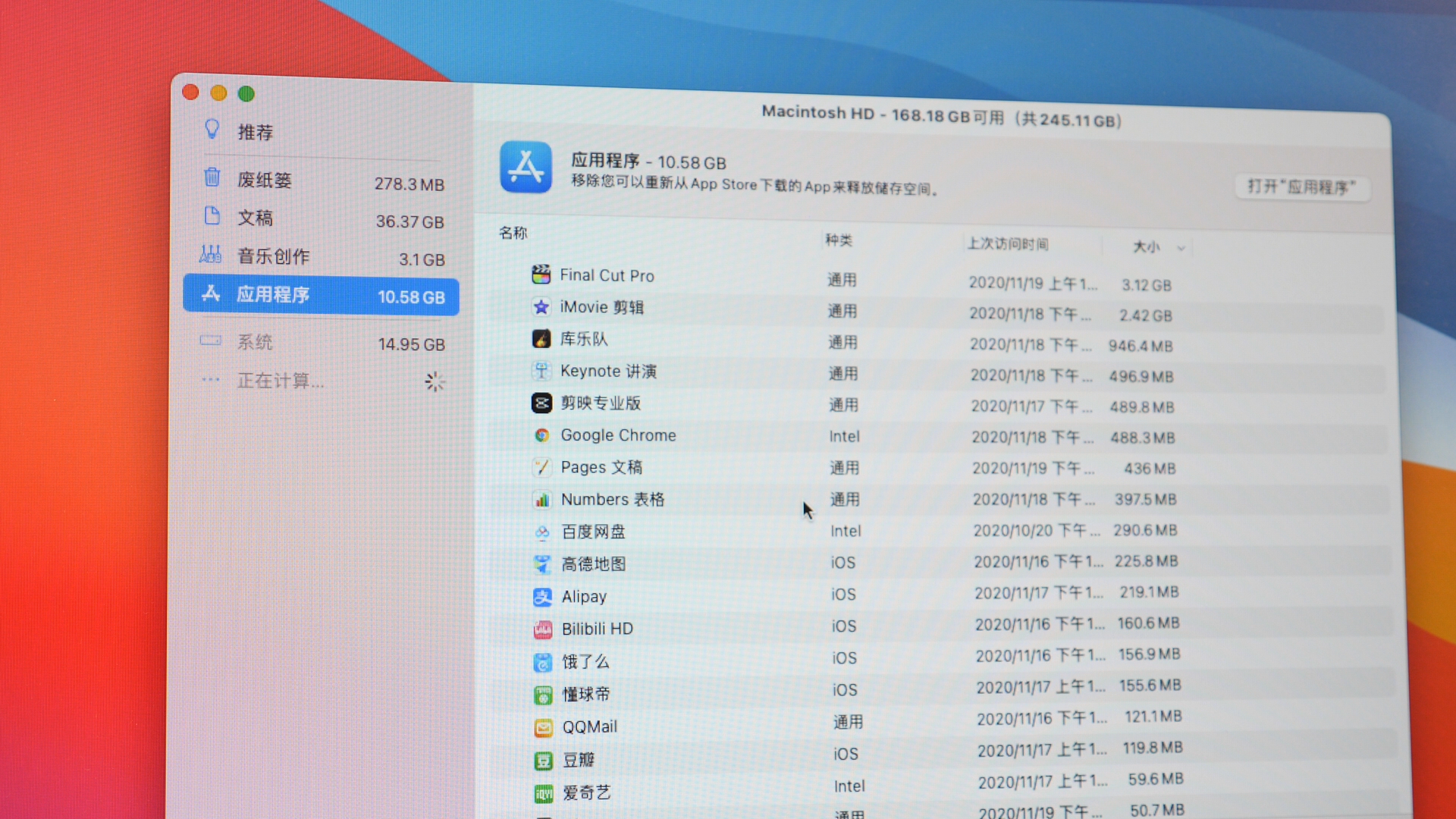Click the large App Store icon in header
1456x819 pixels.
(526, 167)
